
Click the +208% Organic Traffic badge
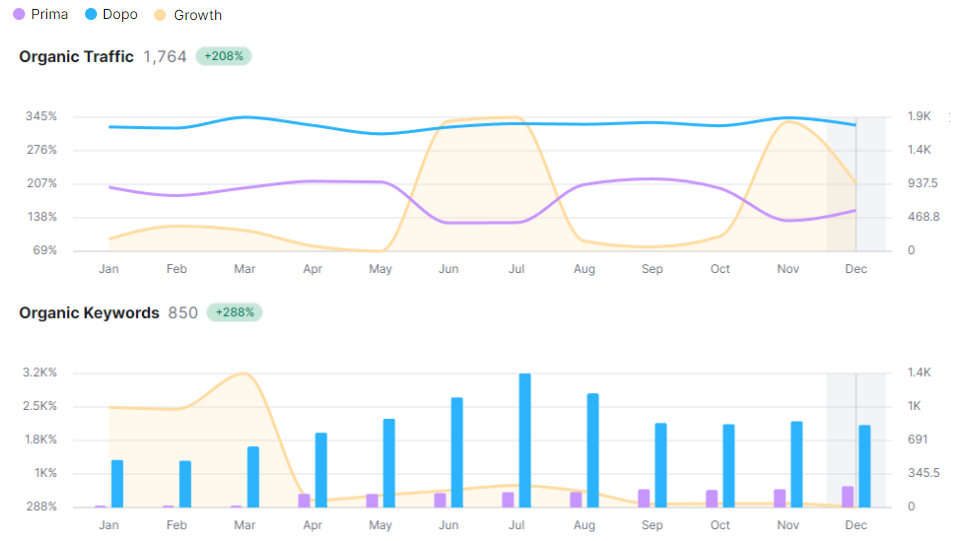click(224, 57)
